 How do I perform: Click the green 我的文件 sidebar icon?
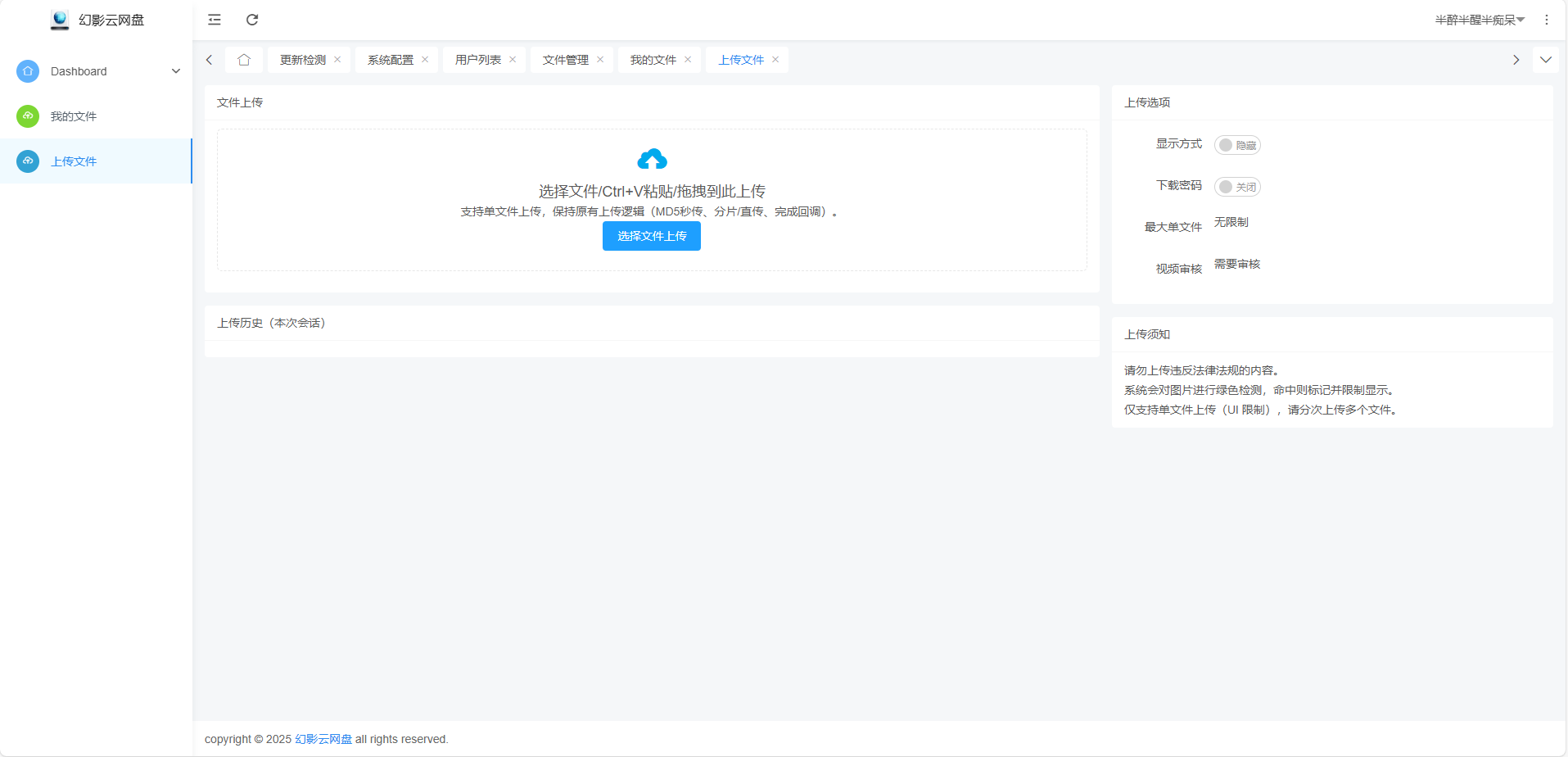point(28,116)
